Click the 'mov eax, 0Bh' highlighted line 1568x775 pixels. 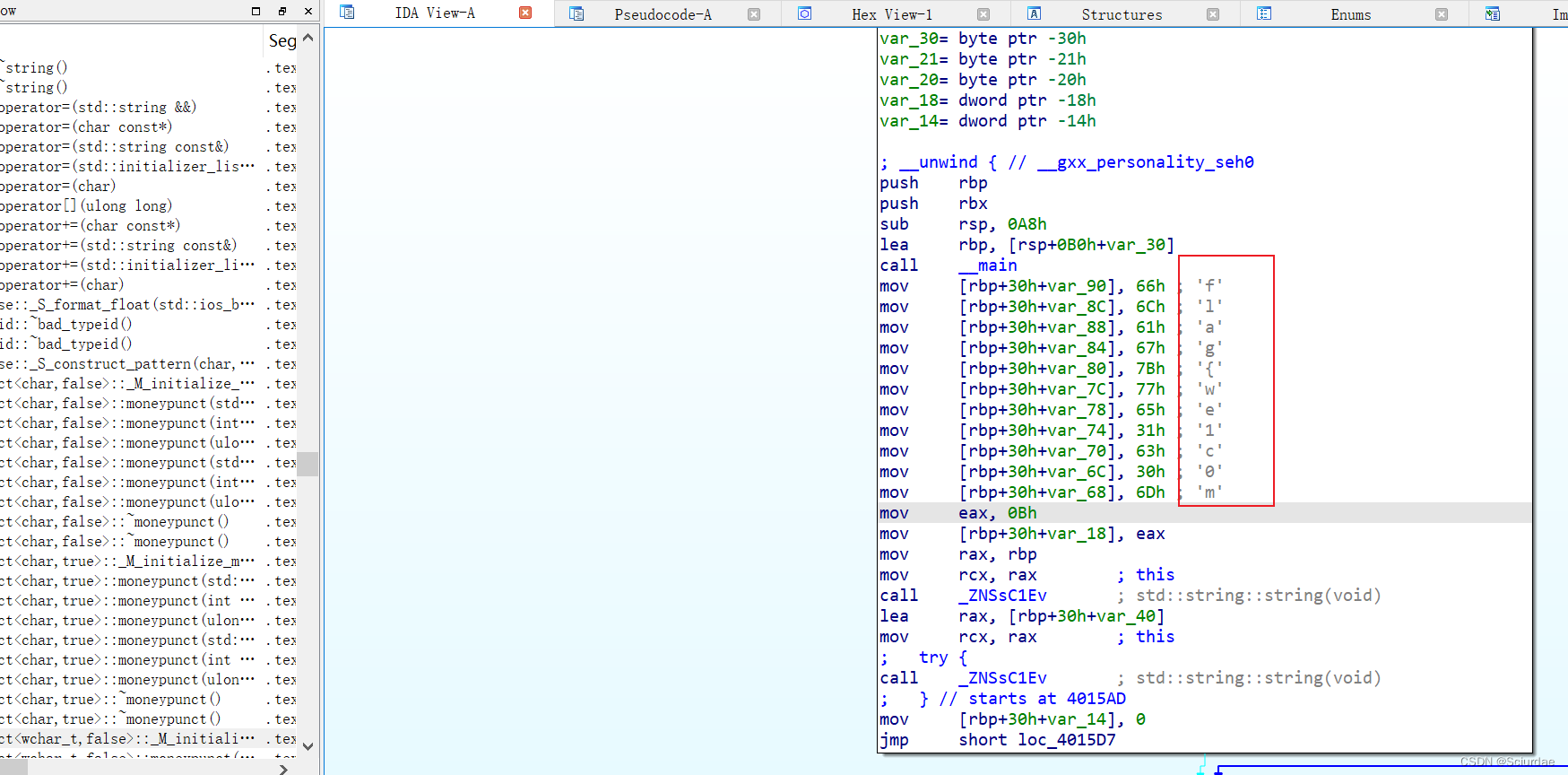click(x=1205, y=513)
